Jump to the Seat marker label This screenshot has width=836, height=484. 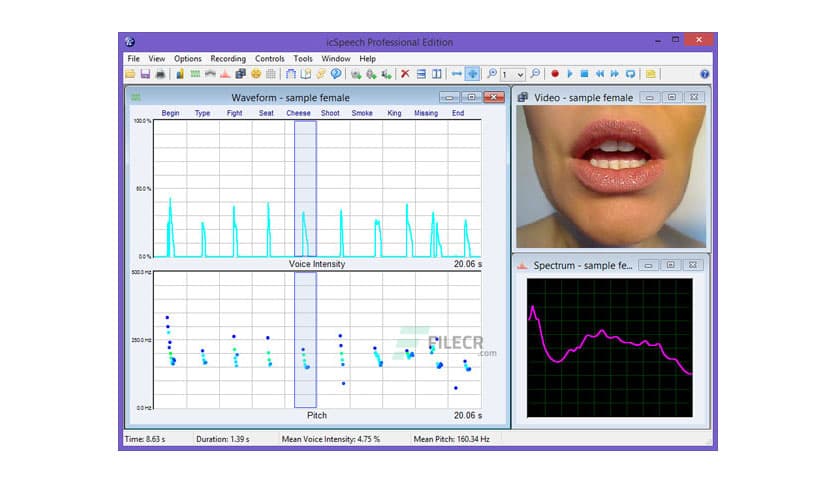point(266,113)
